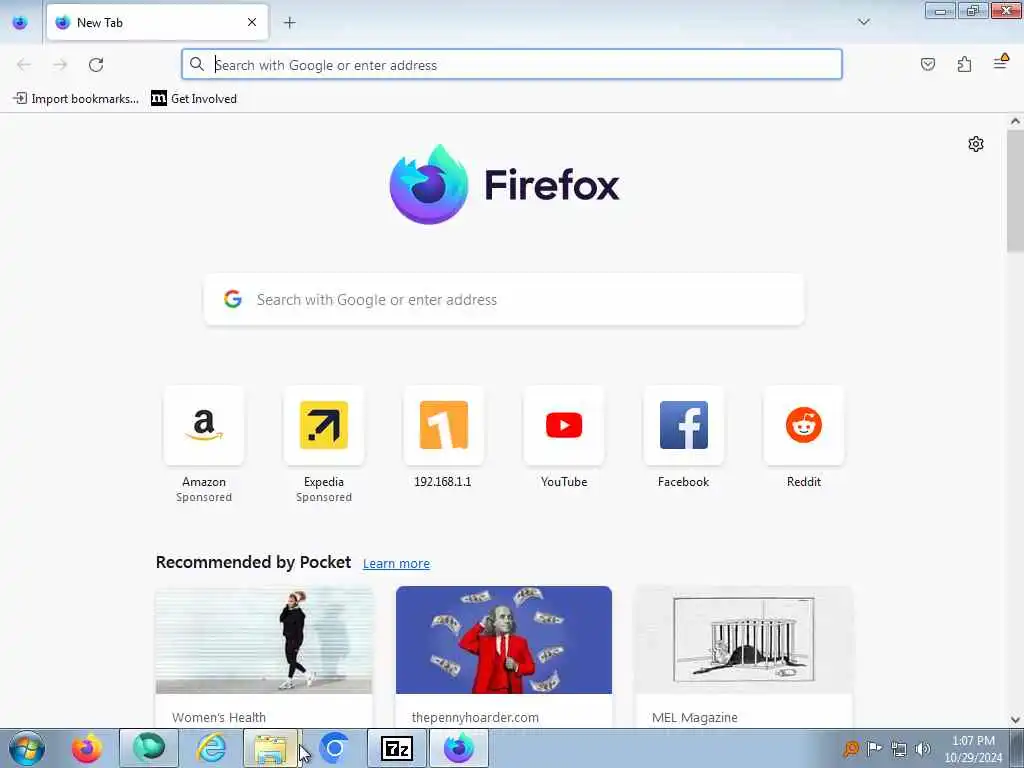
Task: Open Save to Pocket toolbar icon
Action: click(927, 64)
